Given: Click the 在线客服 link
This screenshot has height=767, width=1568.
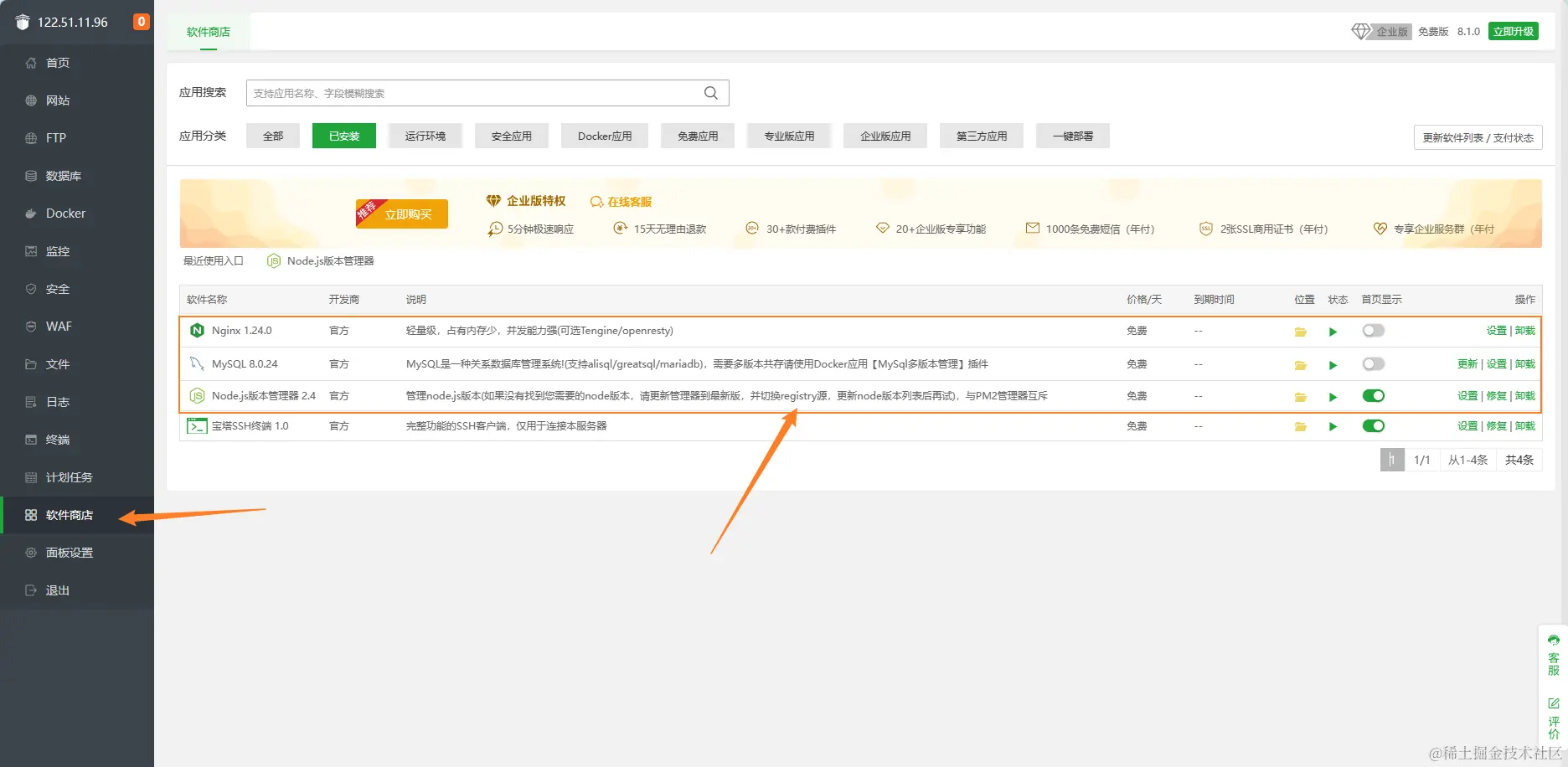Looking at the screenshot, I should pyautogui.click(x=630, y=202).
